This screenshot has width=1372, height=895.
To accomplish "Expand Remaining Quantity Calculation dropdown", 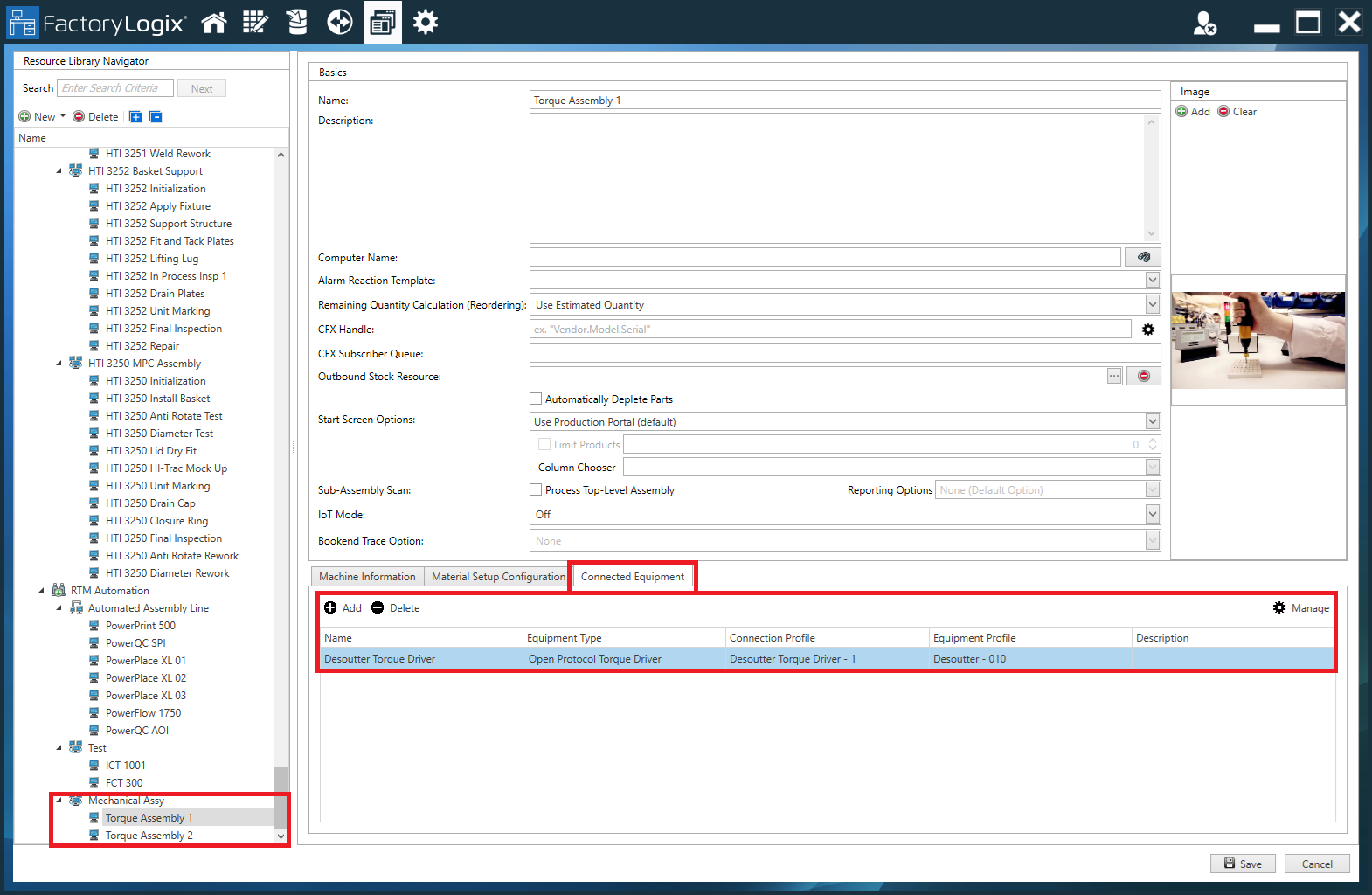I will click(x=1153, y=305).
